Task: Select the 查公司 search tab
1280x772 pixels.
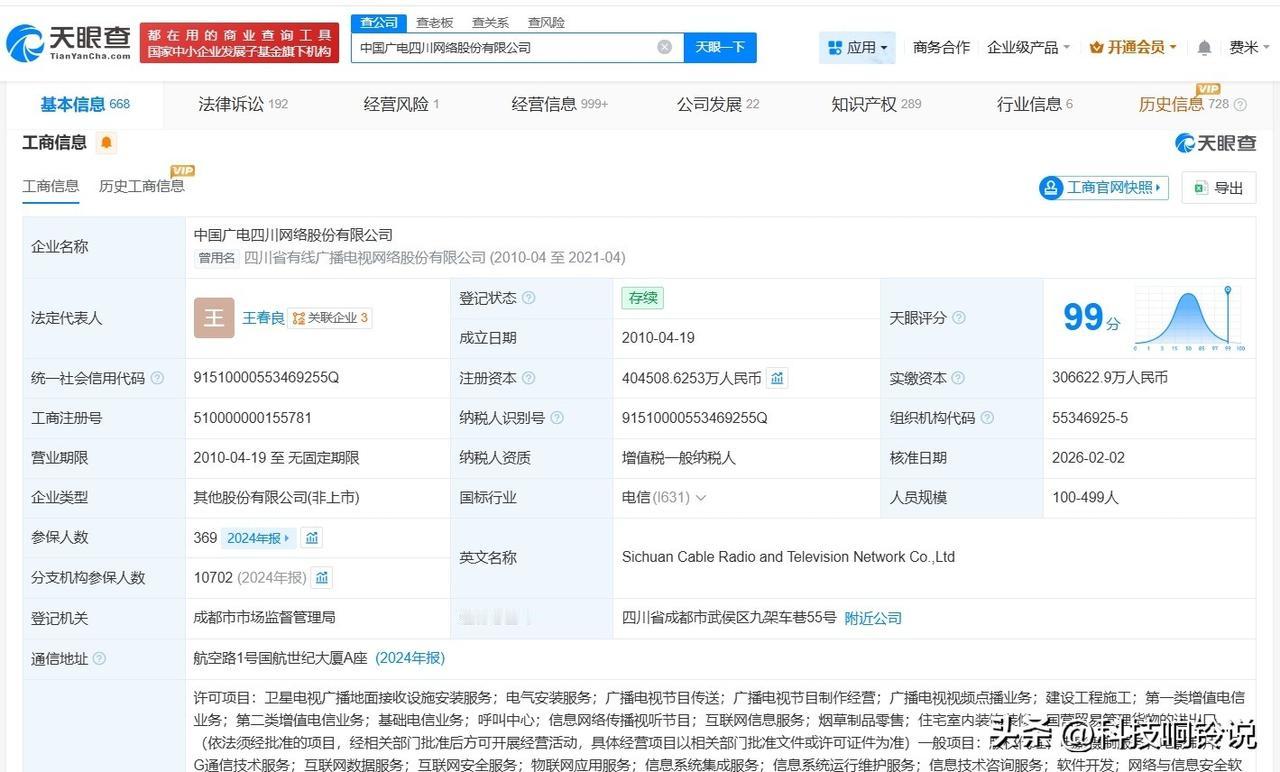Action: pos(379,22)
